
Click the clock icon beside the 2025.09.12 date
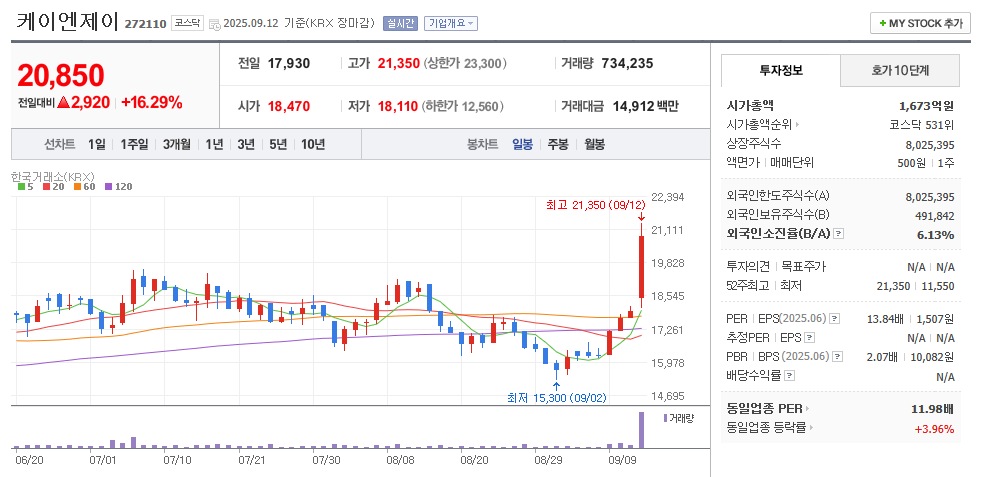click(x=214, y=24)
